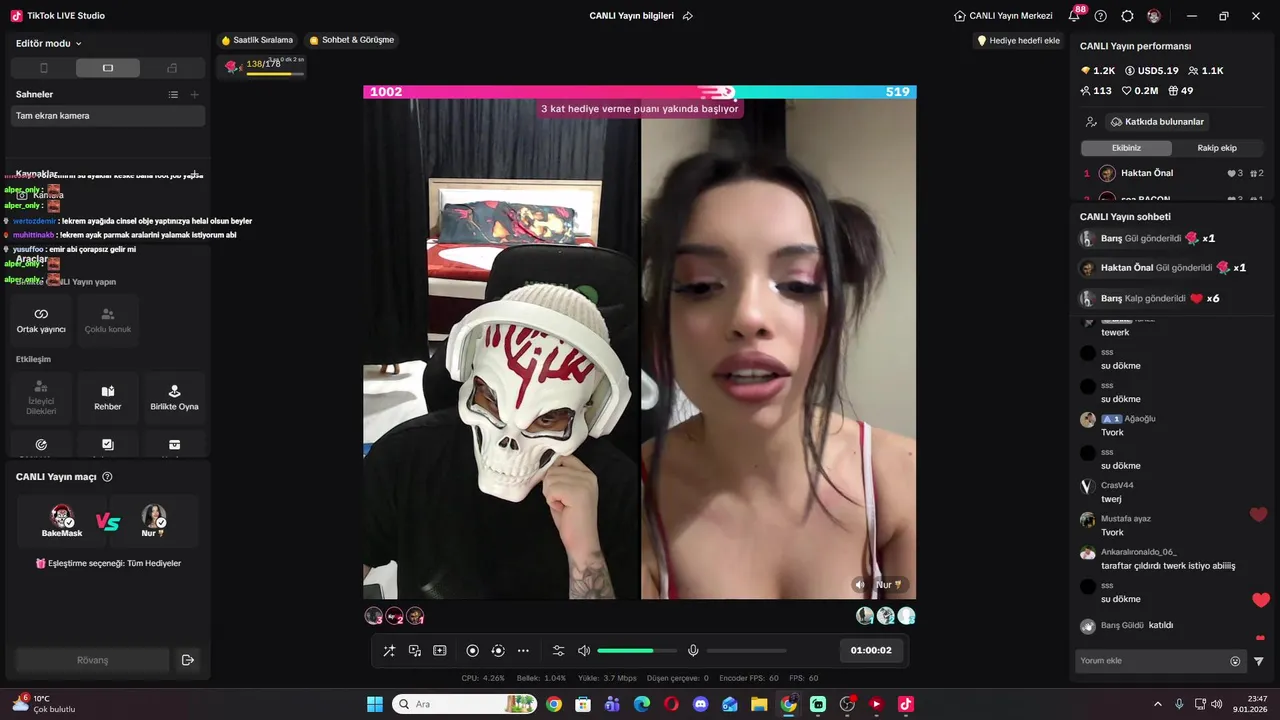Click the Rövanş rematch button
The width and height of the screenshot is (1280, 720).
92,660
